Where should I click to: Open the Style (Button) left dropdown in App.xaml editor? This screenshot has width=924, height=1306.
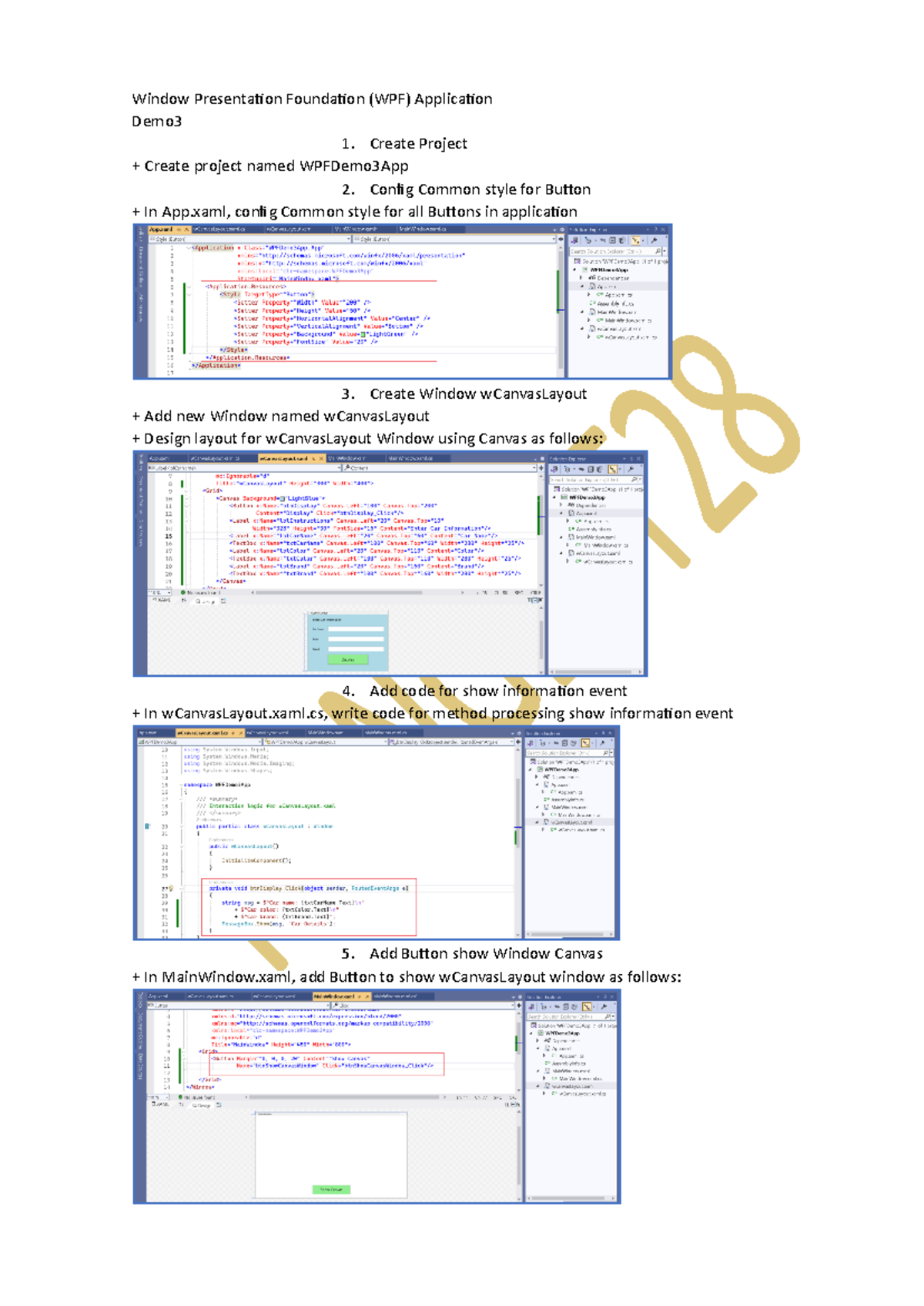pos(249,239)
